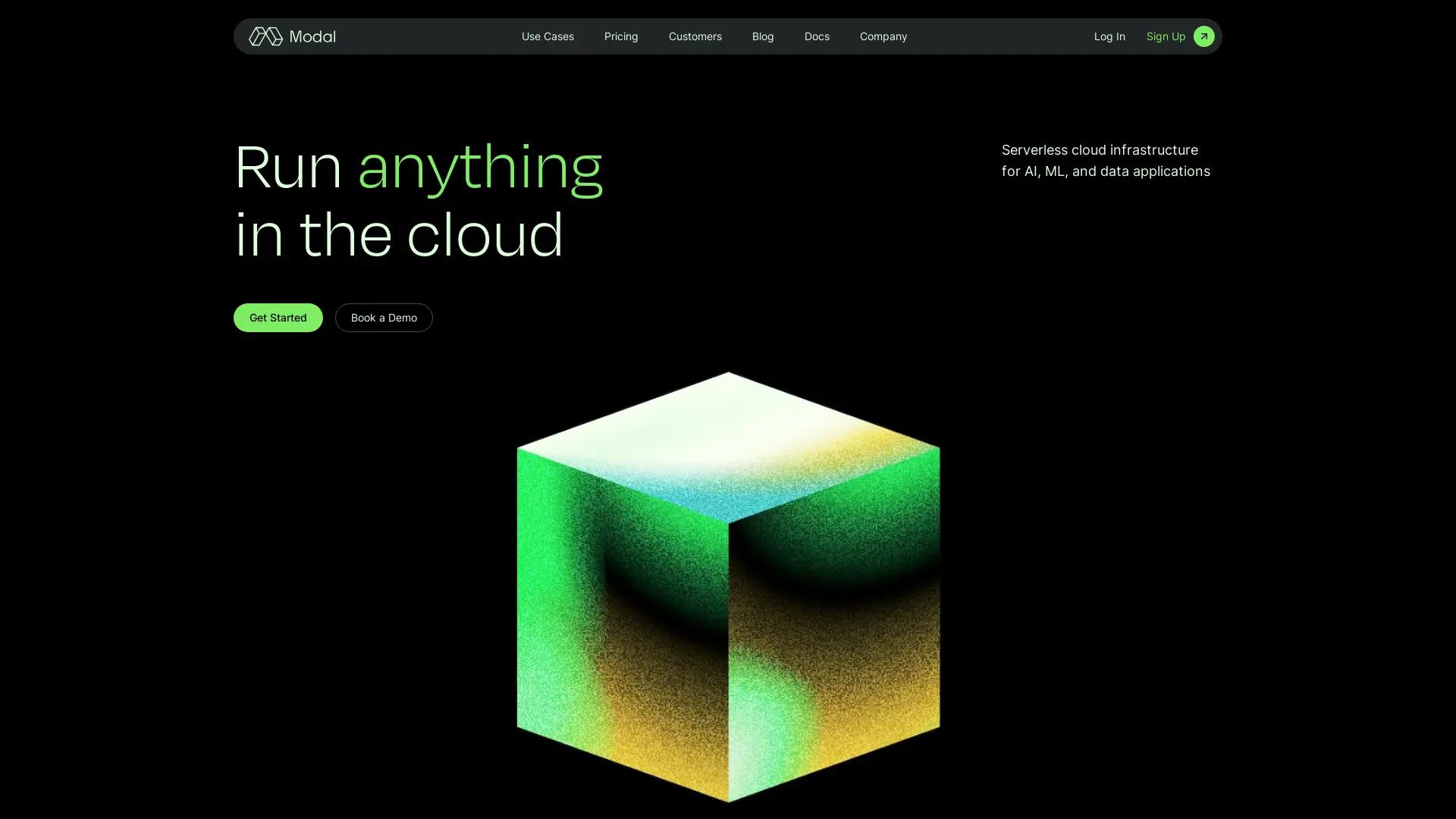Click the Modal logo icon
The width and height of the screenshot is (1456, 819).
coord(265,36)
